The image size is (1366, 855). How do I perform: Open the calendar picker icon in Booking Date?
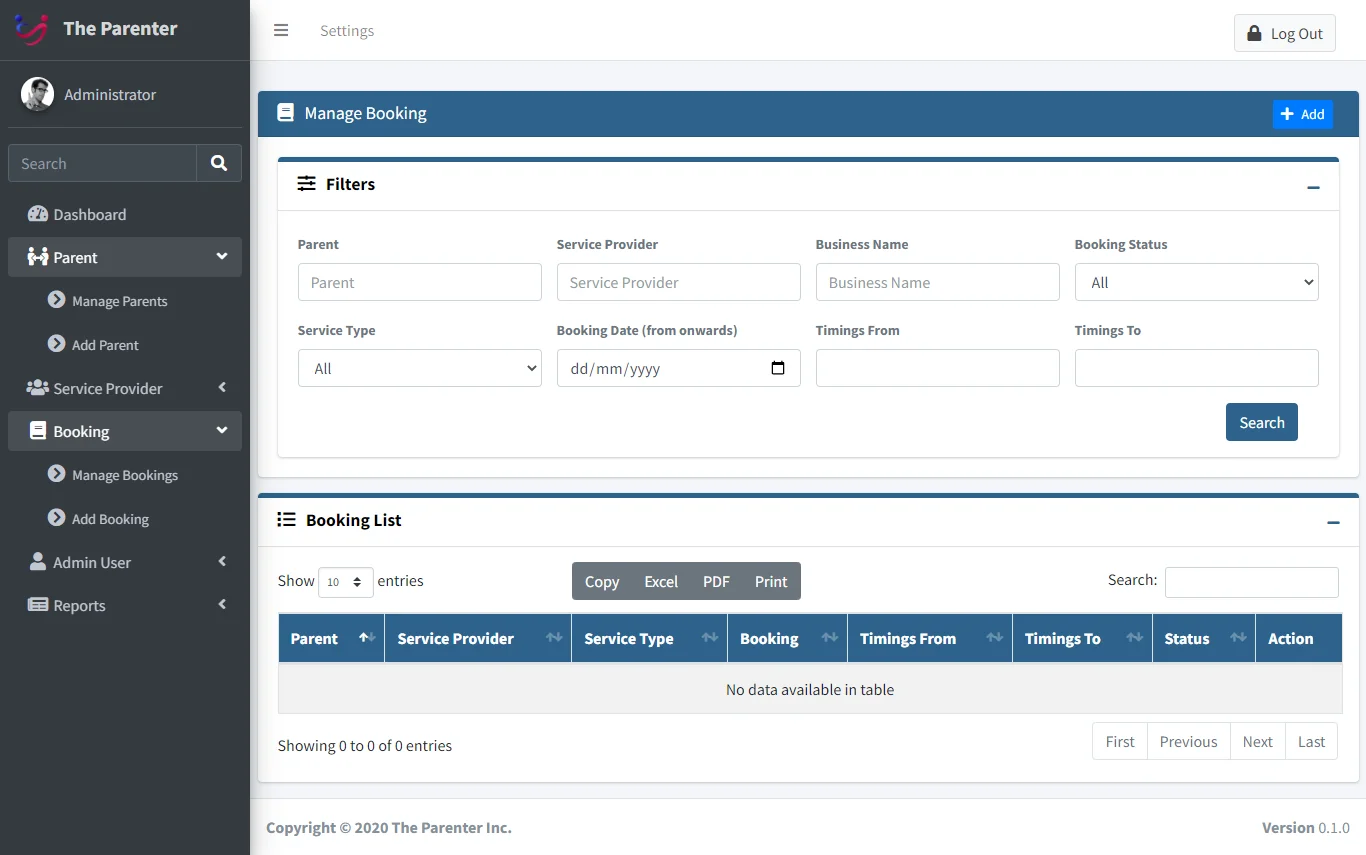click(x=778, y=368)
